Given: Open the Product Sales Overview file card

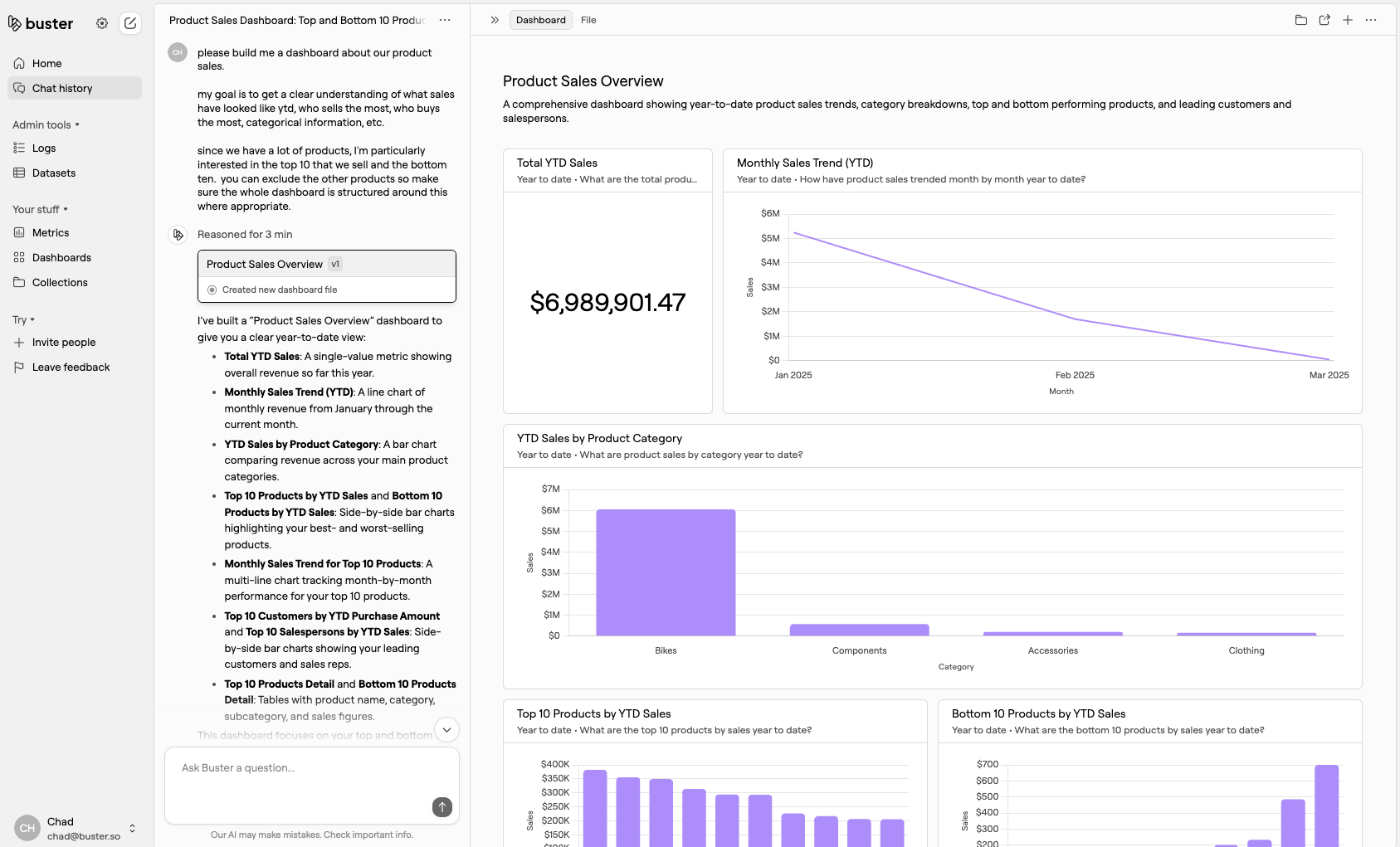Looking at the screenshot, I should coord(326,275).
